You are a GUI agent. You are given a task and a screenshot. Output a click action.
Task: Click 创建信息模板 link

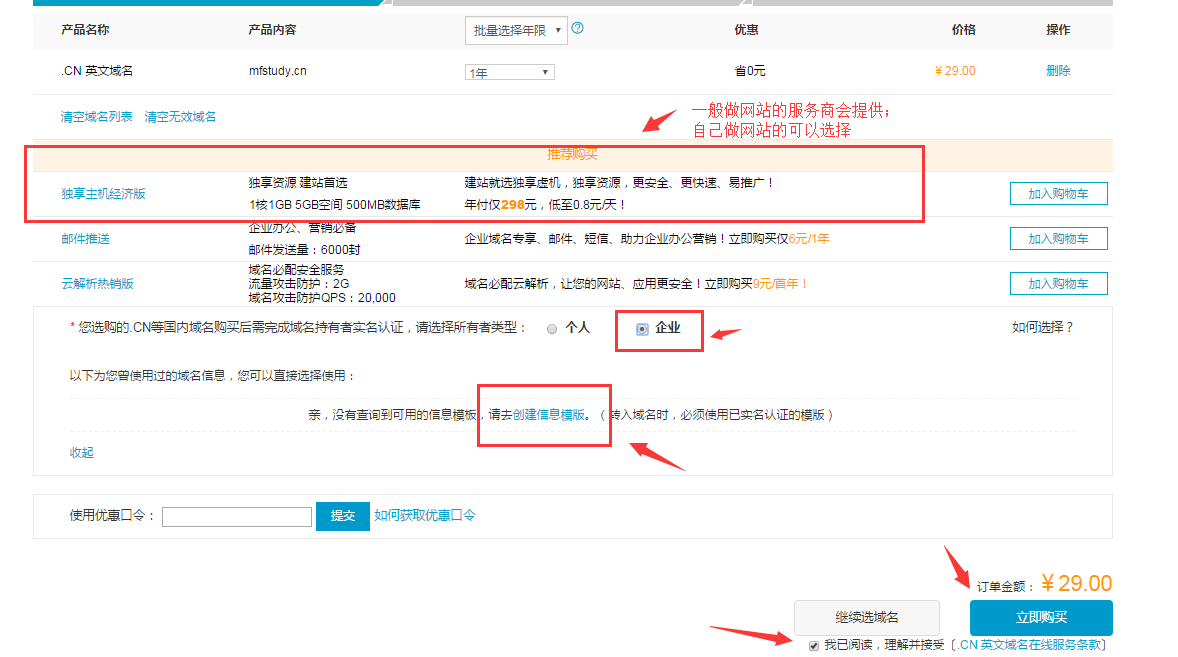pos(548,415)
